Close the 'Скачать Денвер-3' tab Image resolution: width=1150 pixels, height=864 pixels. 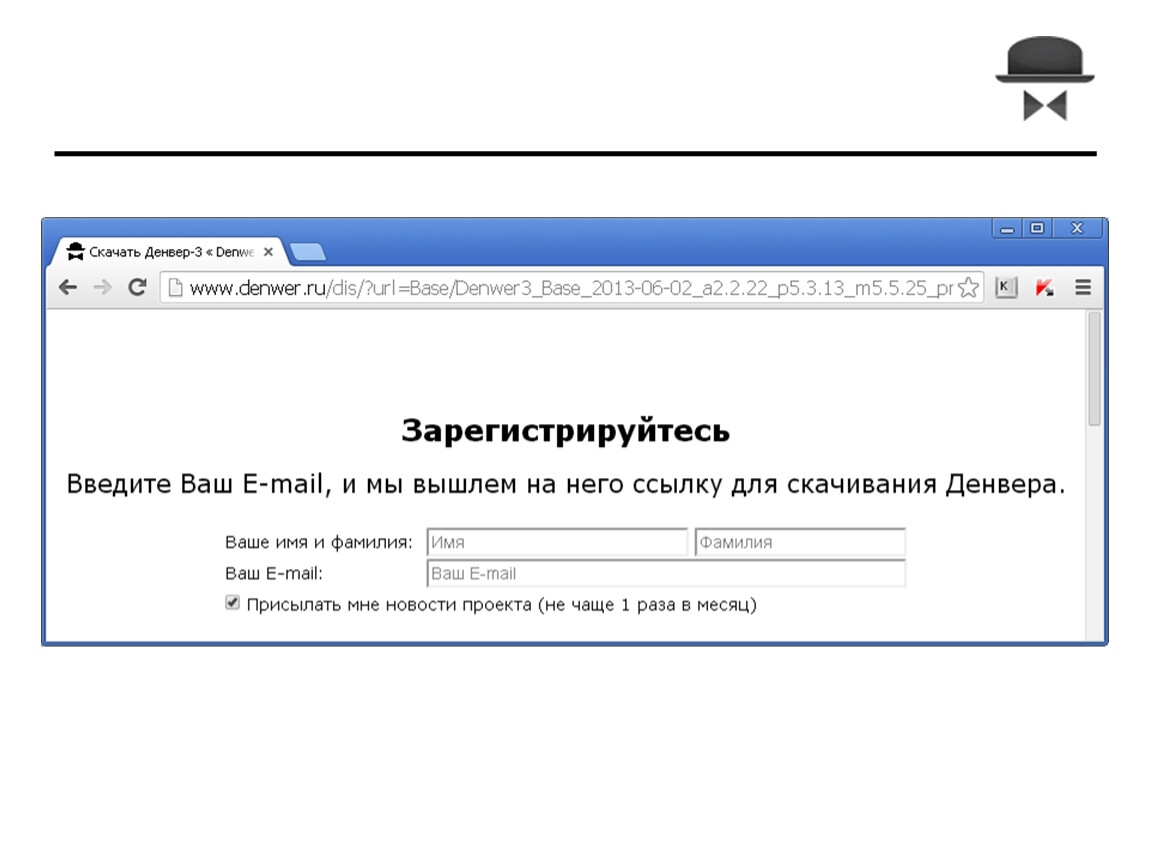pos(268,252)
